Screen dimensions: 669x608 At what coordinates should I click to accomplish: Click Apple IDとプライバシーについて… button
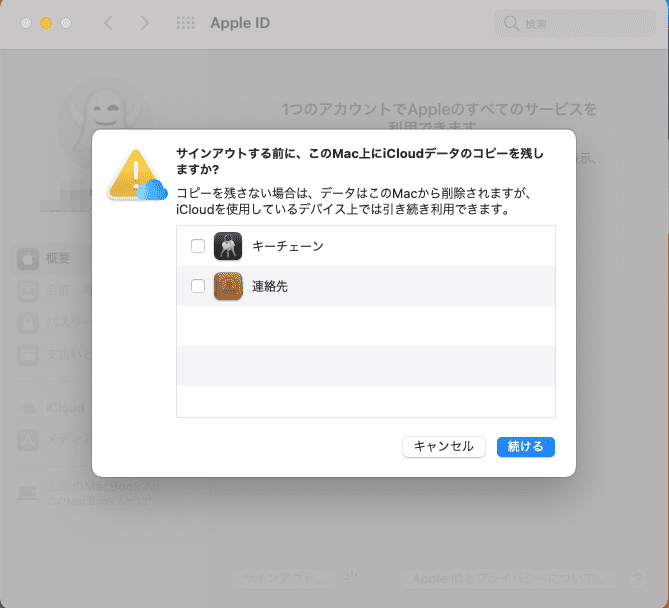tap(508, 579)
